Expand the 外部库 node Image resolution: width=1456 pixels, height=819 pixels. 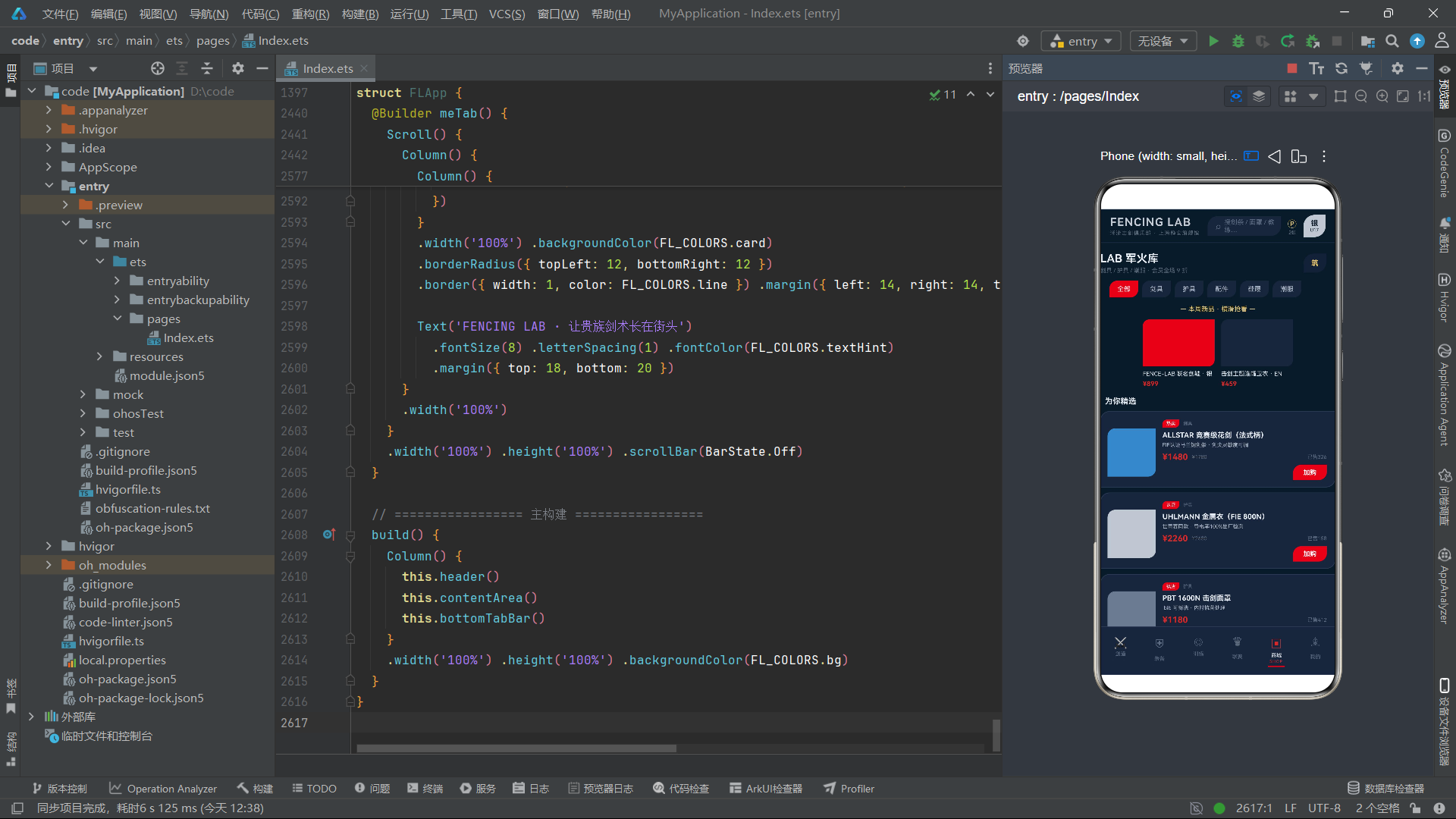(31, 717)
